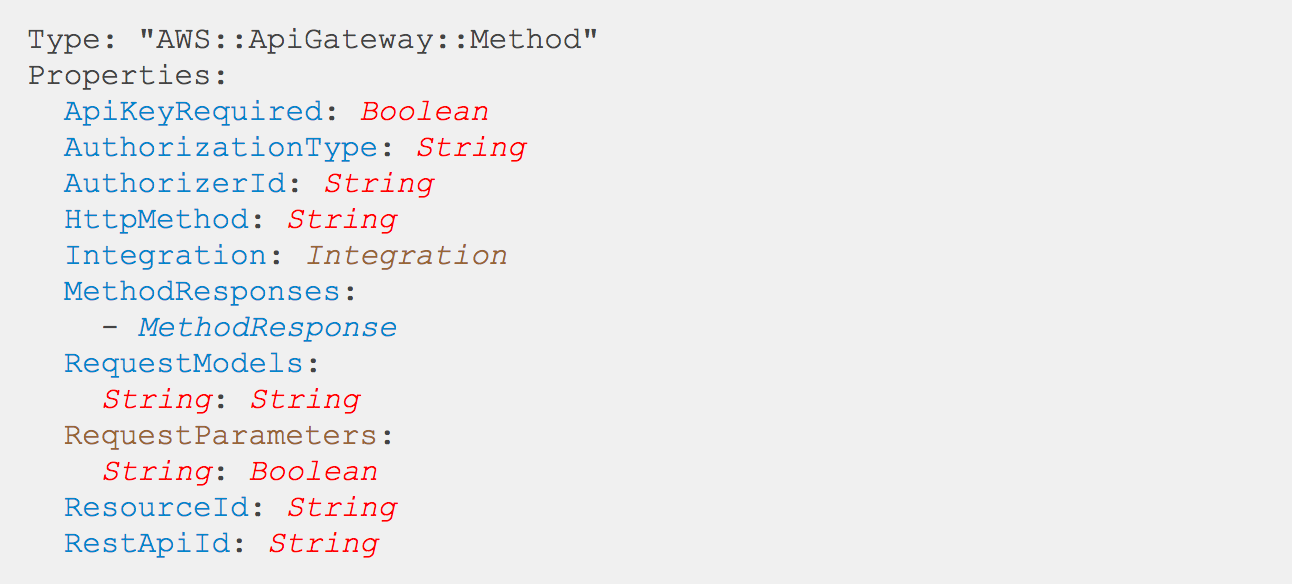This screenshot has height=584, width=1292.
Task: Click the ApiKeyRequired property link
Action: point(193,111)
